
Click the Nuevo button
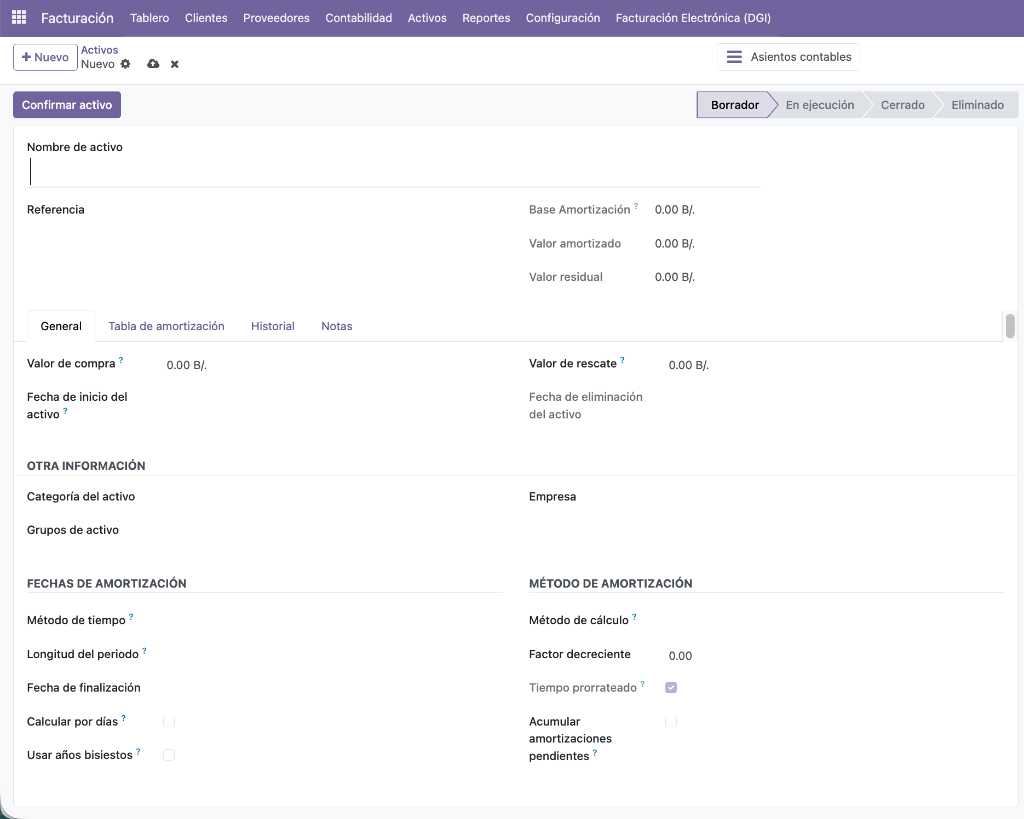click(45, 57)
